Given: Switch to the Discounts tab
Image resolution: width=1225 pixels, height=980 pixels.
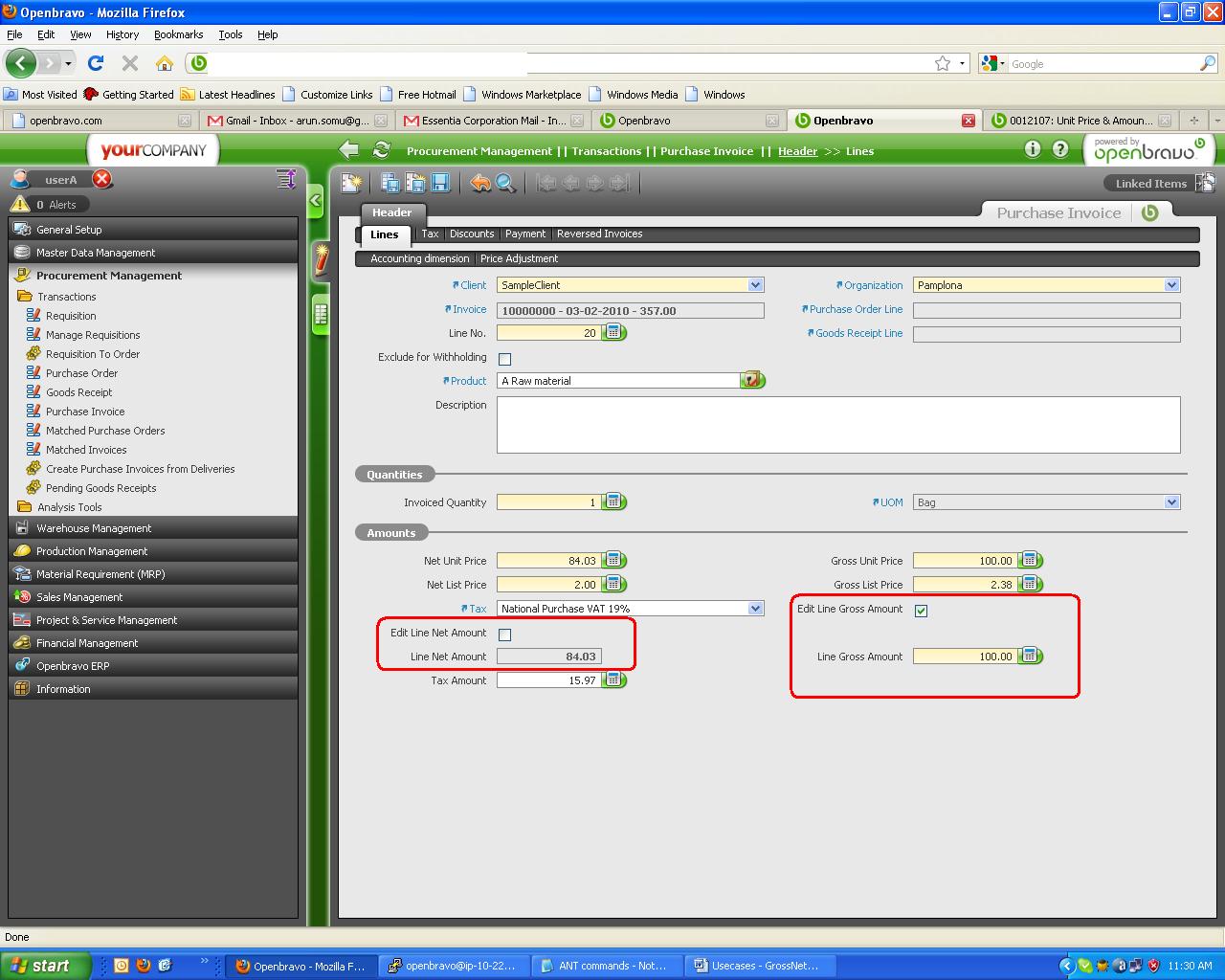Looking at the screenshot, I should [472, 234].
